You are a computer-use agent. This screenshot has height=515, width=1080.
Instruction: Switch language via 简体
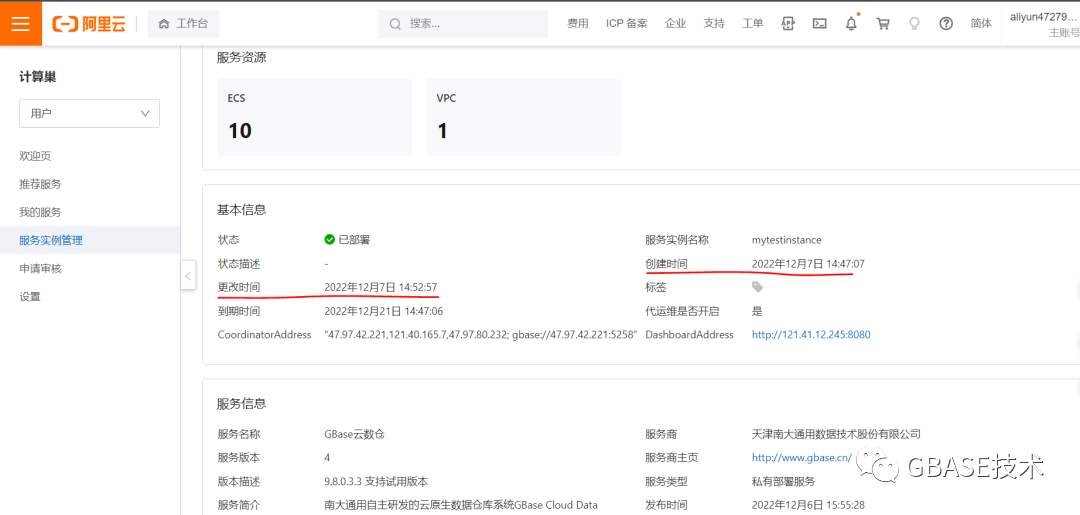click(x=982, y=23)
